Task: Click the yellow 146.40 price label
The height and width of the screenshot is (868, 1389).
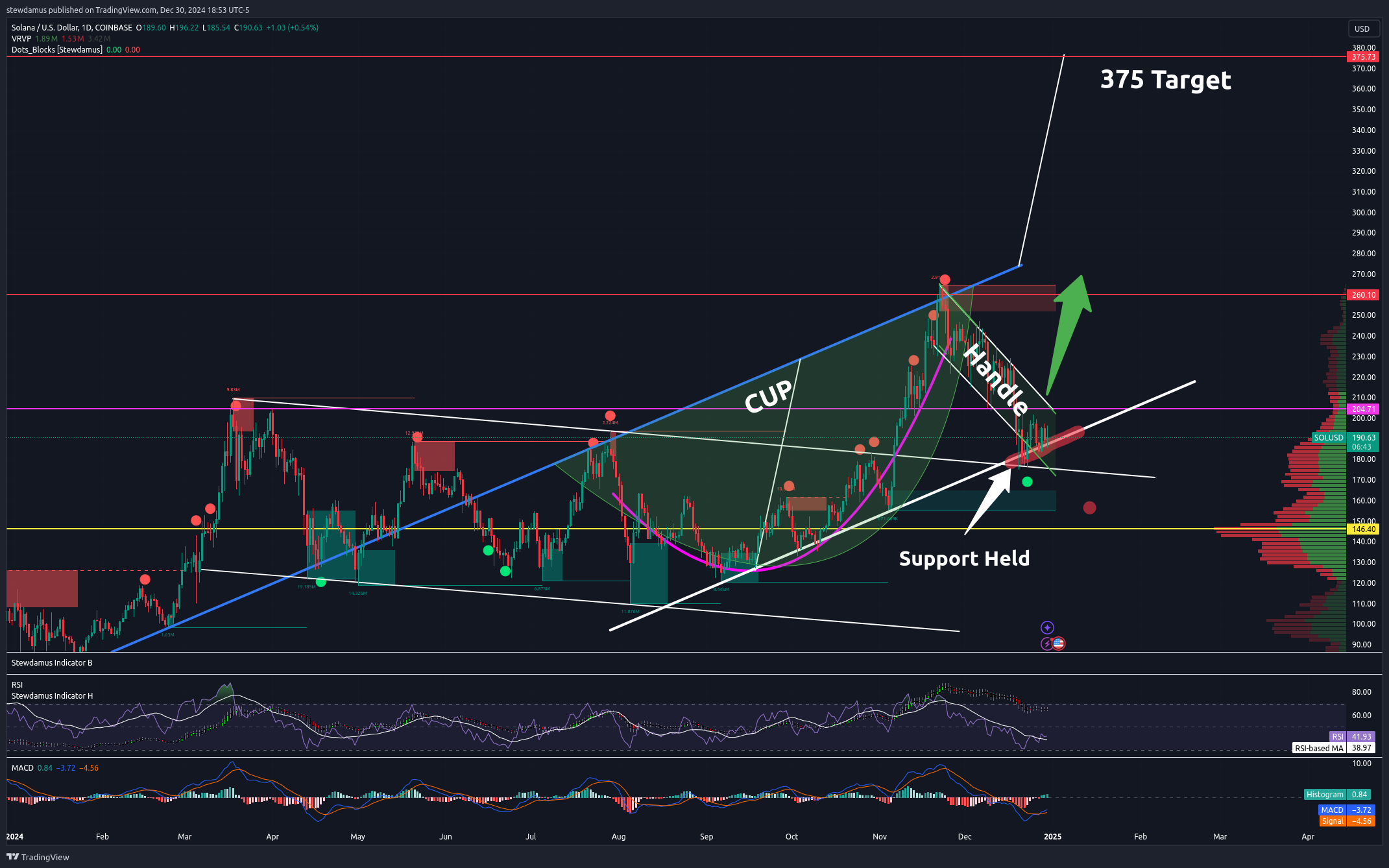Action: (x=1363, y=529)
